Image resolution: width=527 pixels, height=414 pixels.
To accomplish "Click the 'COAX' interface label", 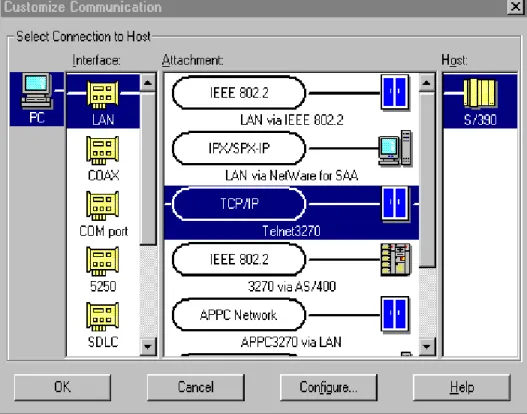I will coord(103,175).
